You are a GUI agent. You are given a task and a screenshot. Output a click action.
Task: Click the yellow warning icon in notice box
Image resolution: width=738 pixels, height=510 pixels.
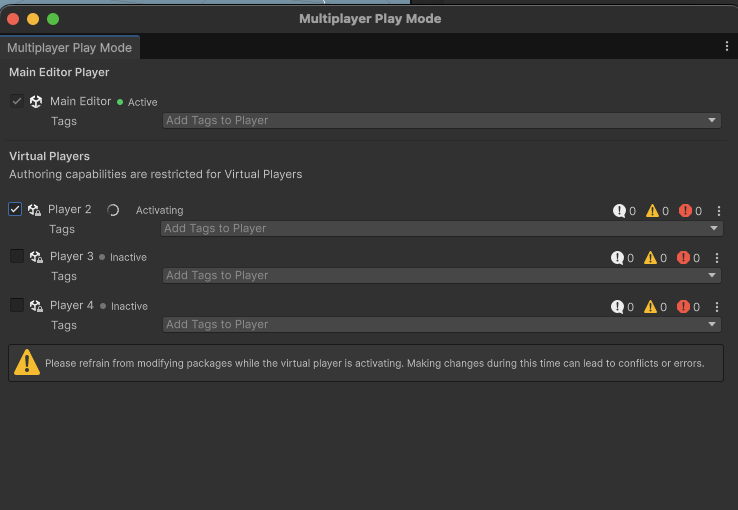[27, 362]
